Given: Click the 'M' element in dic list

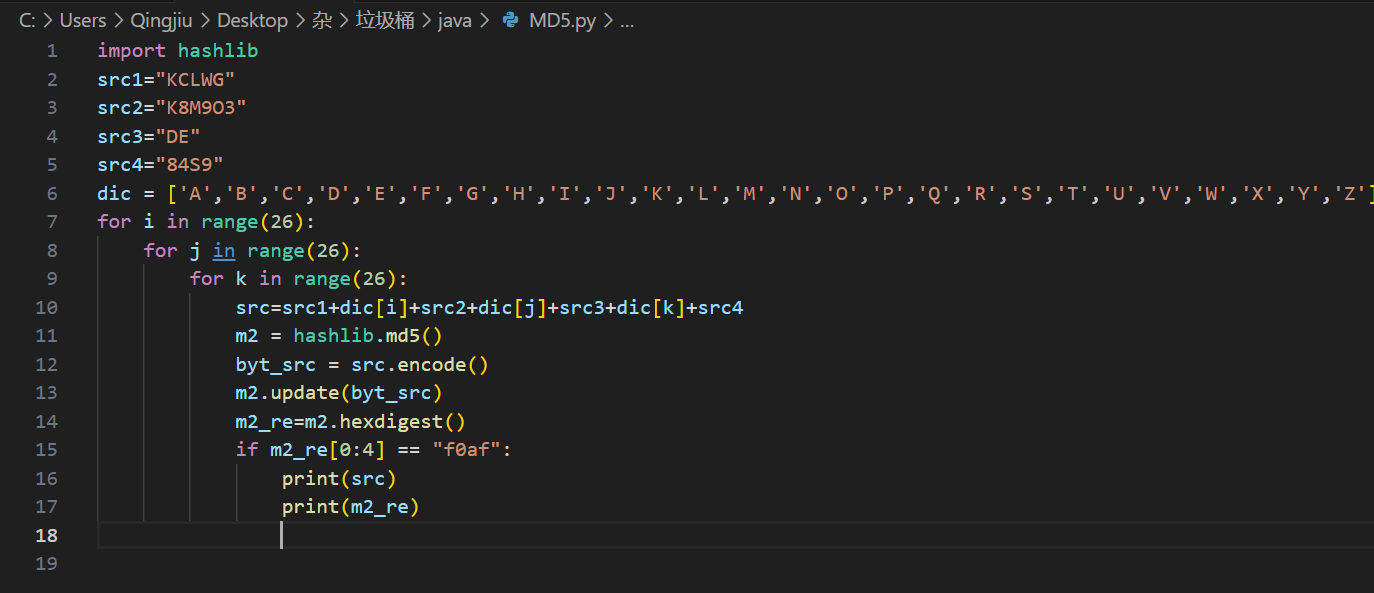Looking at the screenshot, I should [x=748, y=193].
